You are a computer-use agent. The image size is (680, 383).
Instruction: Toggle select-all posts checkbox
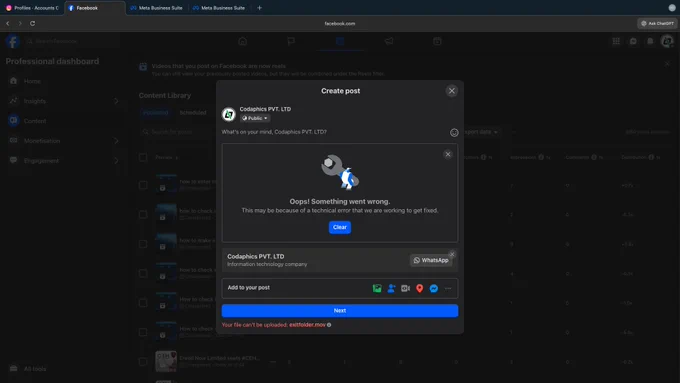tap(143, 157)
